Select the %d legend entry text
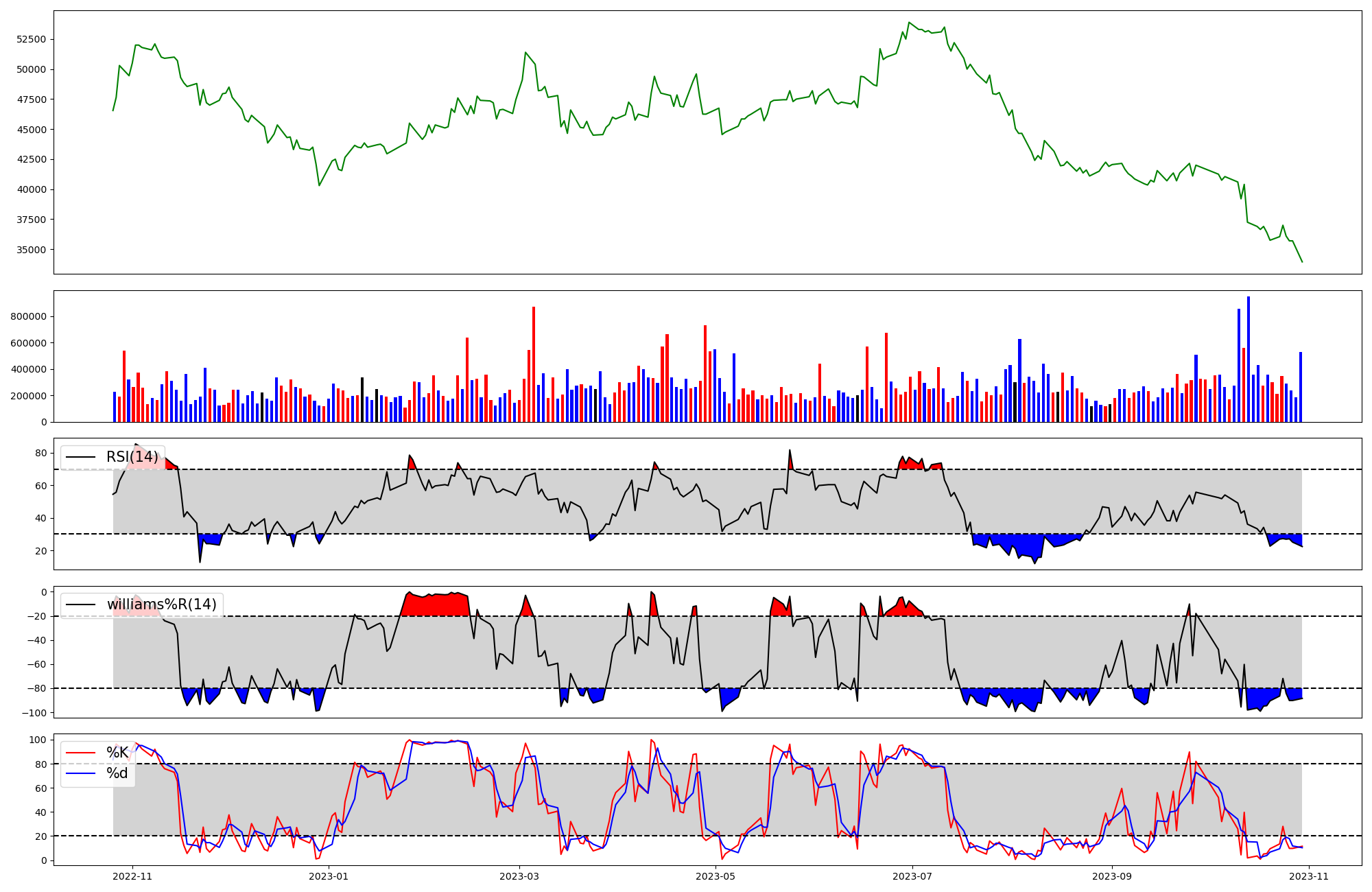 coord(117,773)
